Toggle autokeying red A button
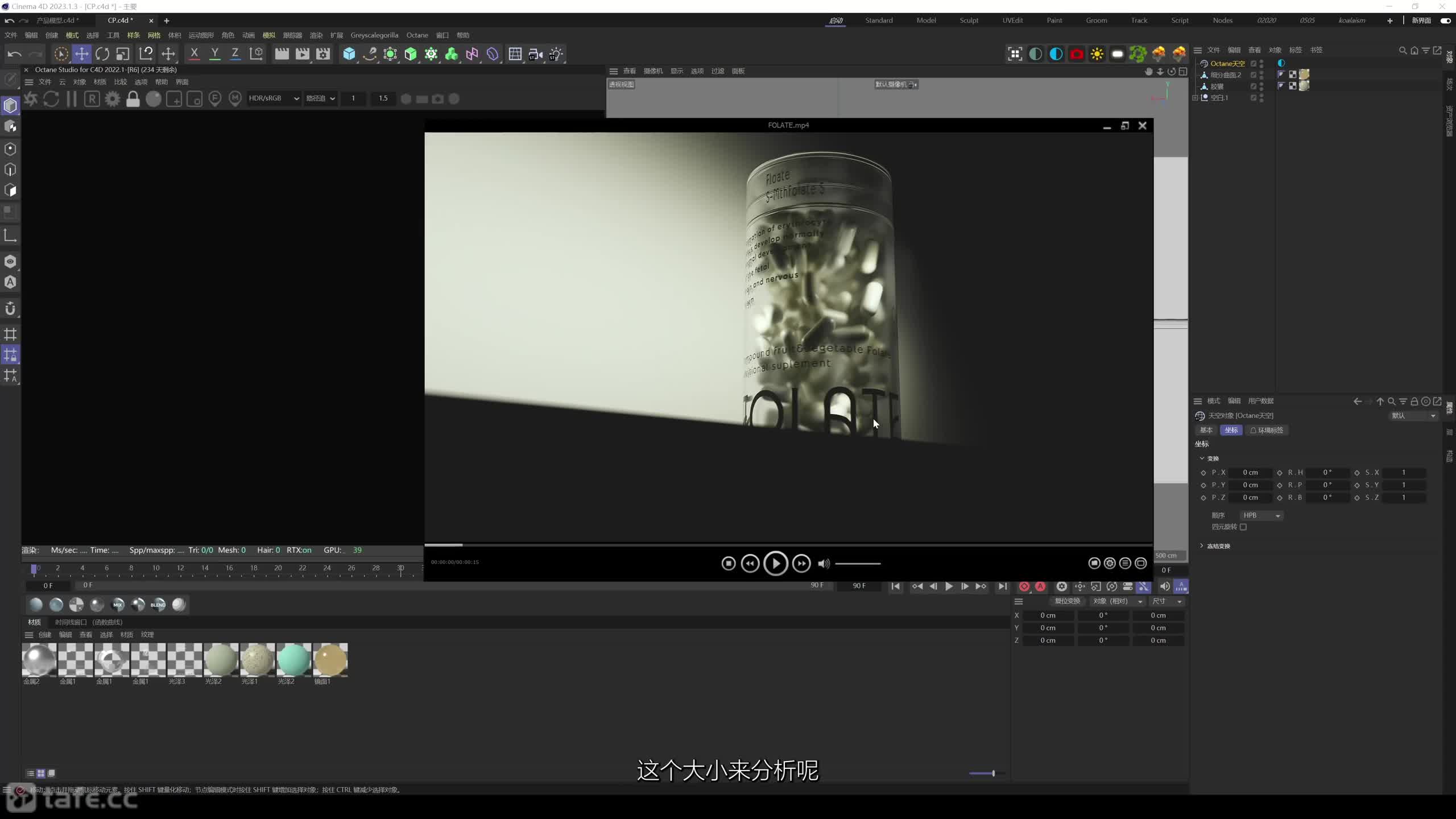 [x=1040, y=586]
